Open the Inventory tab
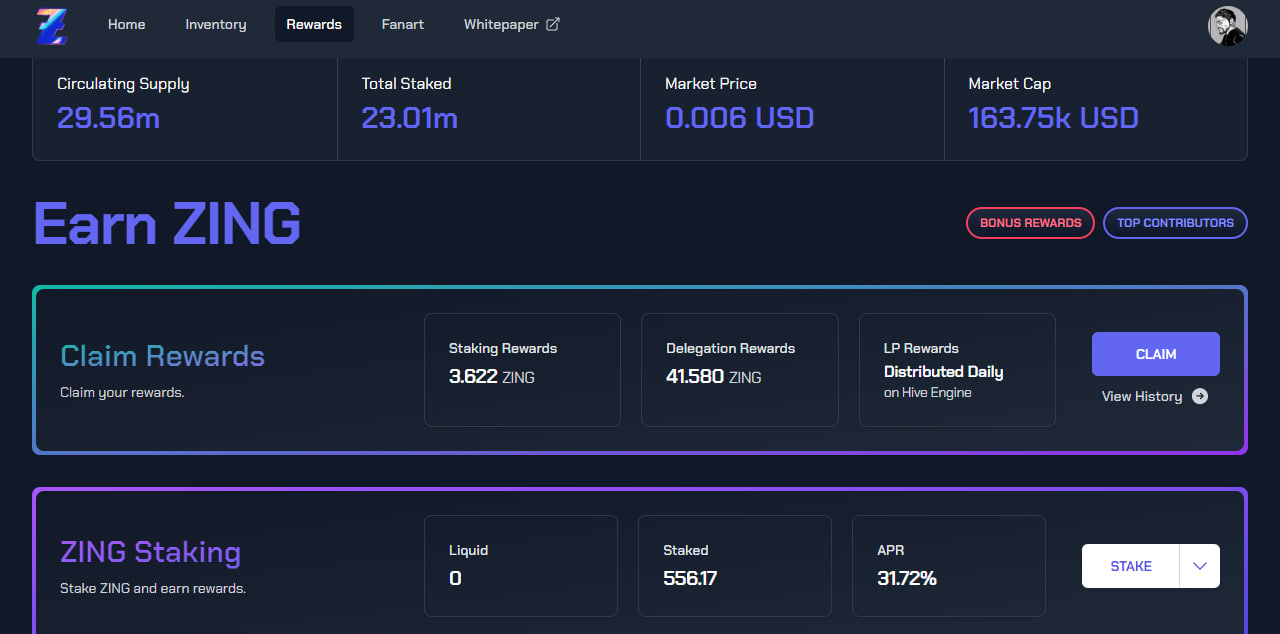This screenshot has width=1280, height=634. [216, 24]
